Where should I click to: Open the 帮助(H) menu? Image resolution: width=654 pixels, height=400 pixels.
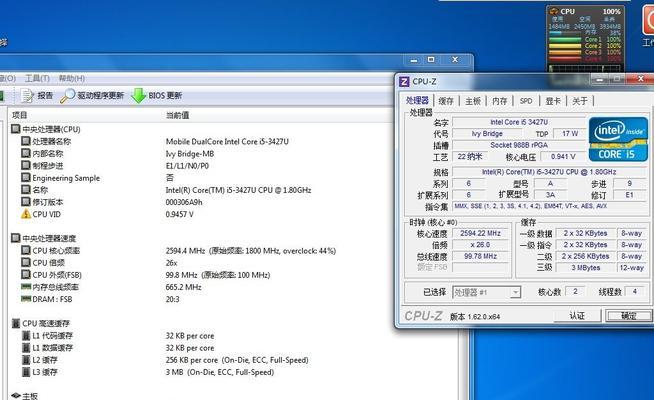pos(71,78)
